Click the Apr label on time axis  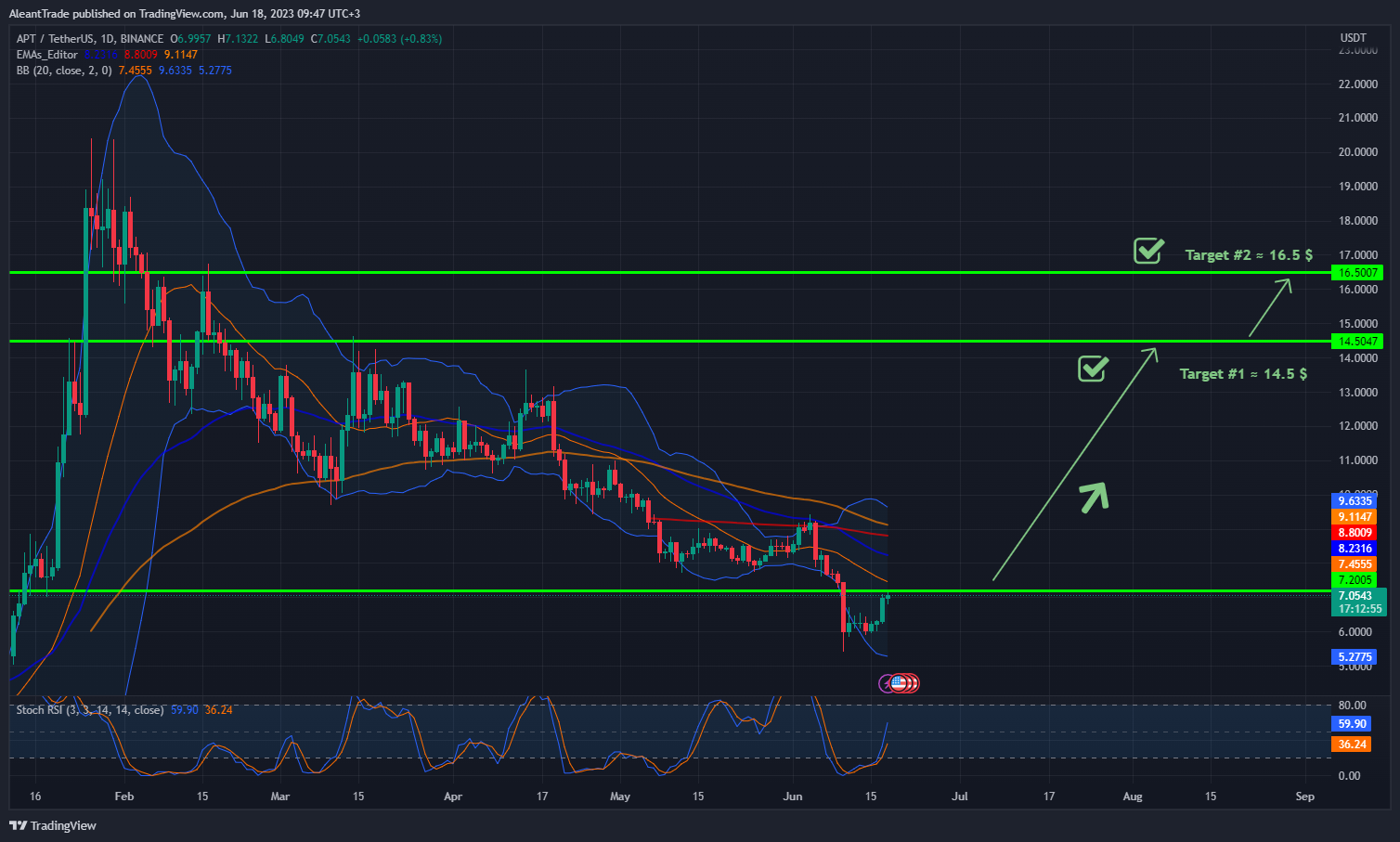[453, 797]
